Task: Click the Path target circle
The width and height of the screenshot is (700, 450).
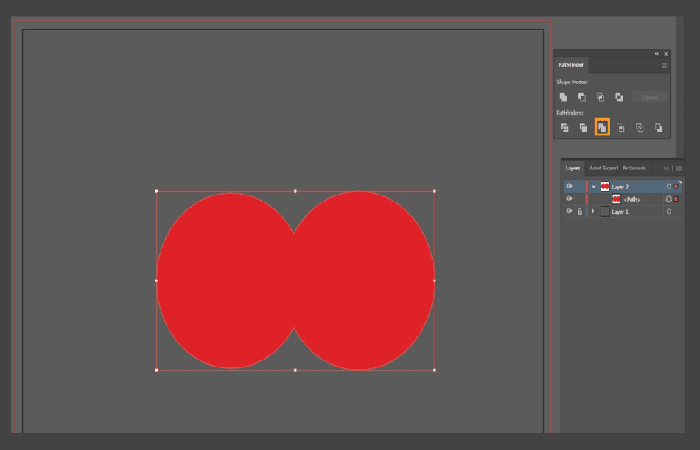Action: (x=669, y=199)
